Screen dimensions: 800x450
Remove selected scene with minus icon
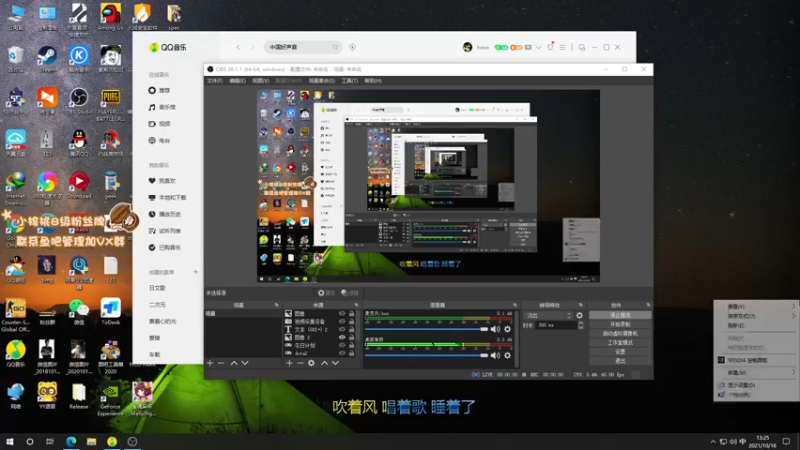221,363
